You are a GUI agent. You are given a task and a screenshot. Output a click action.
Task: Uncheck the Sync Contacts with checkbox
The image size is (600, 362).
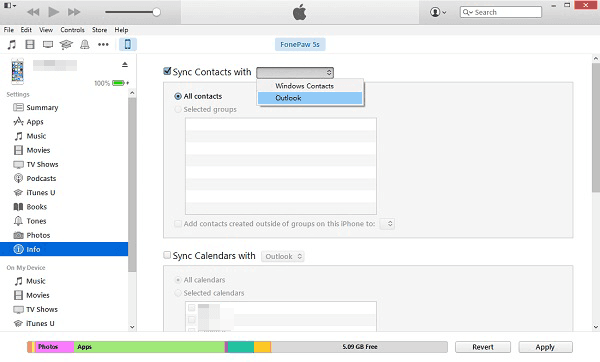click(167, 71)
